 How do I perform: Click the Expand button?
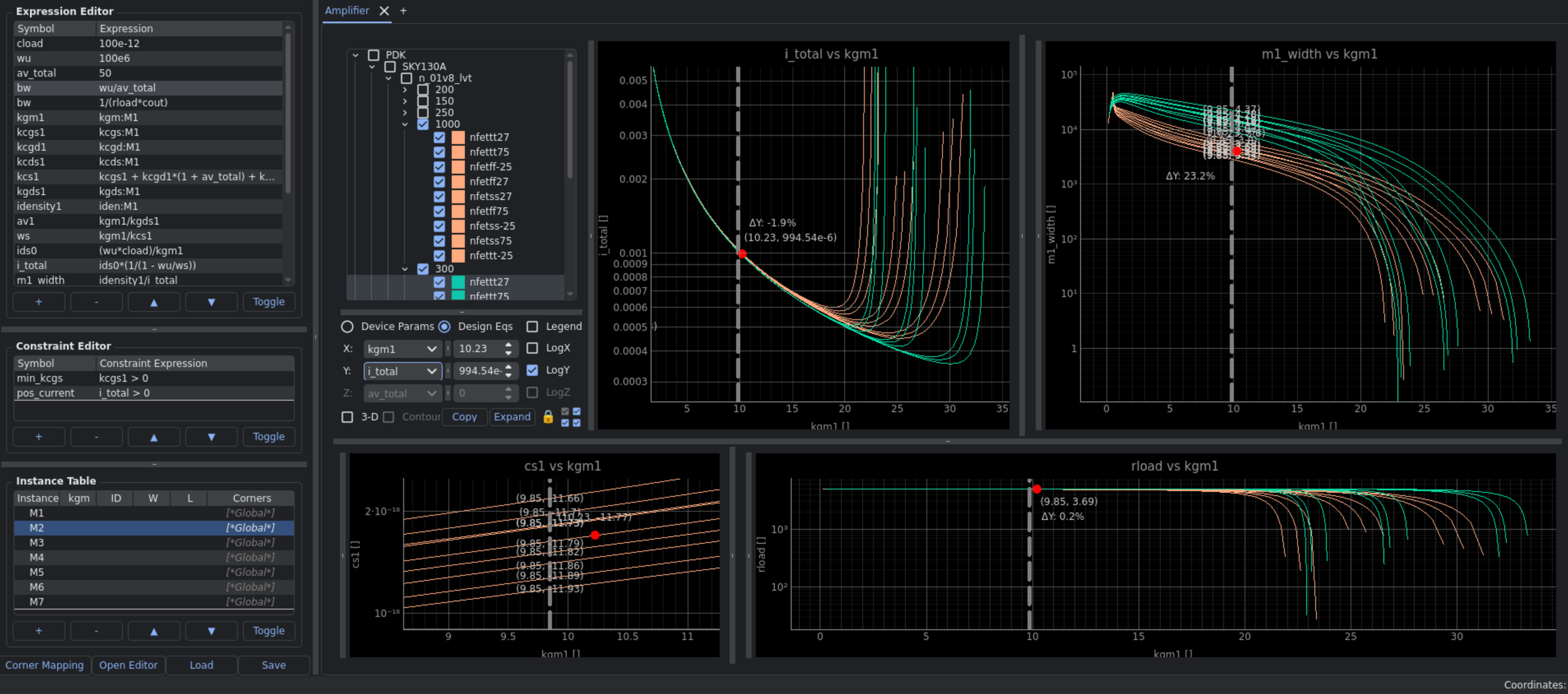(512, 417)
